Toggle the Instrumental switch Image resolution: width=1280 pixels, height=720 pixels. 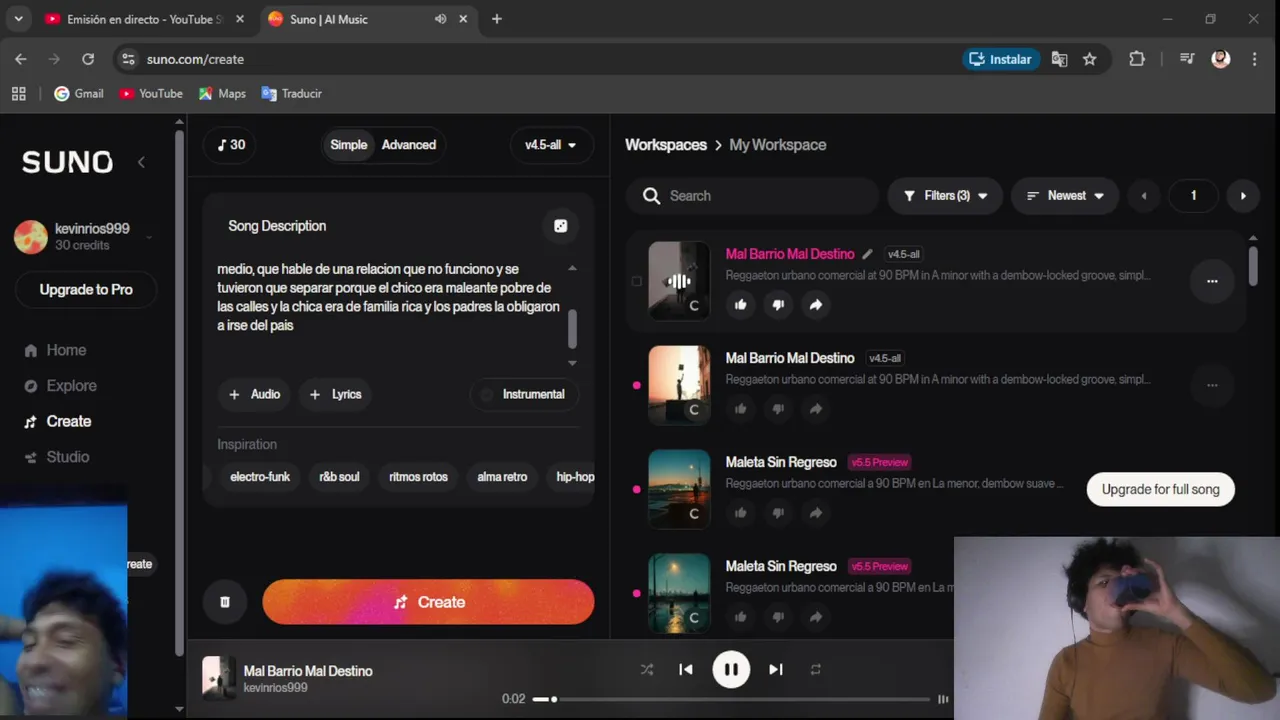tap(524, 394)
